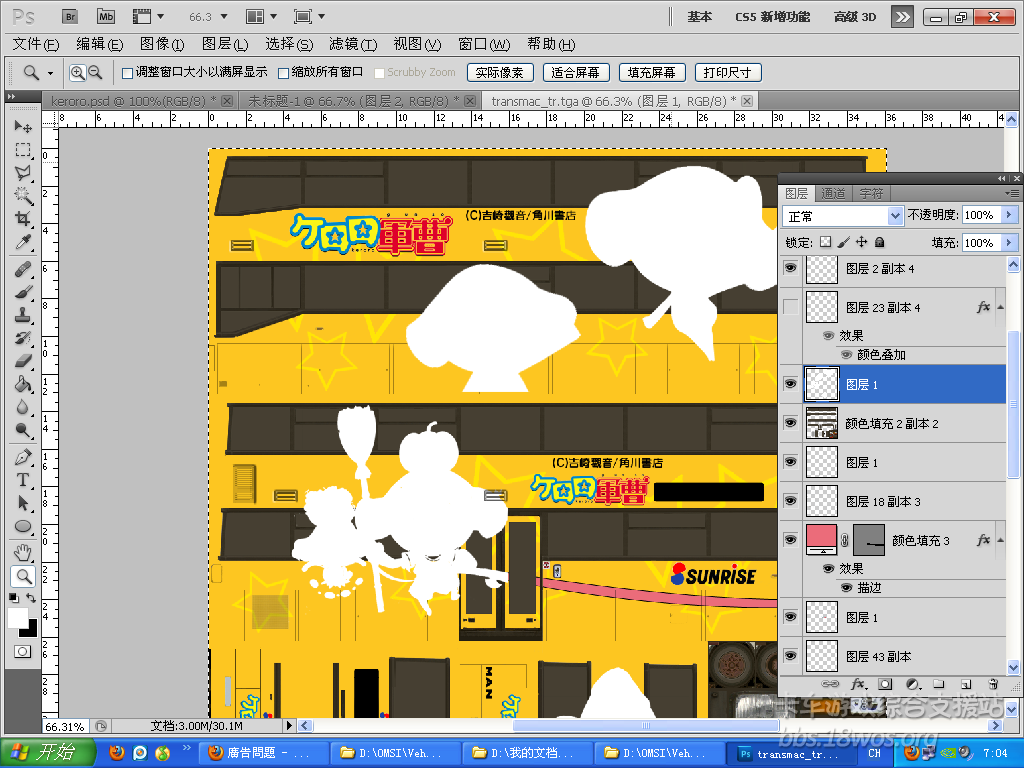This screenshot has width=1024, height=768.
Task: Open the 滤镜 menu
Action: pos(352,44)
